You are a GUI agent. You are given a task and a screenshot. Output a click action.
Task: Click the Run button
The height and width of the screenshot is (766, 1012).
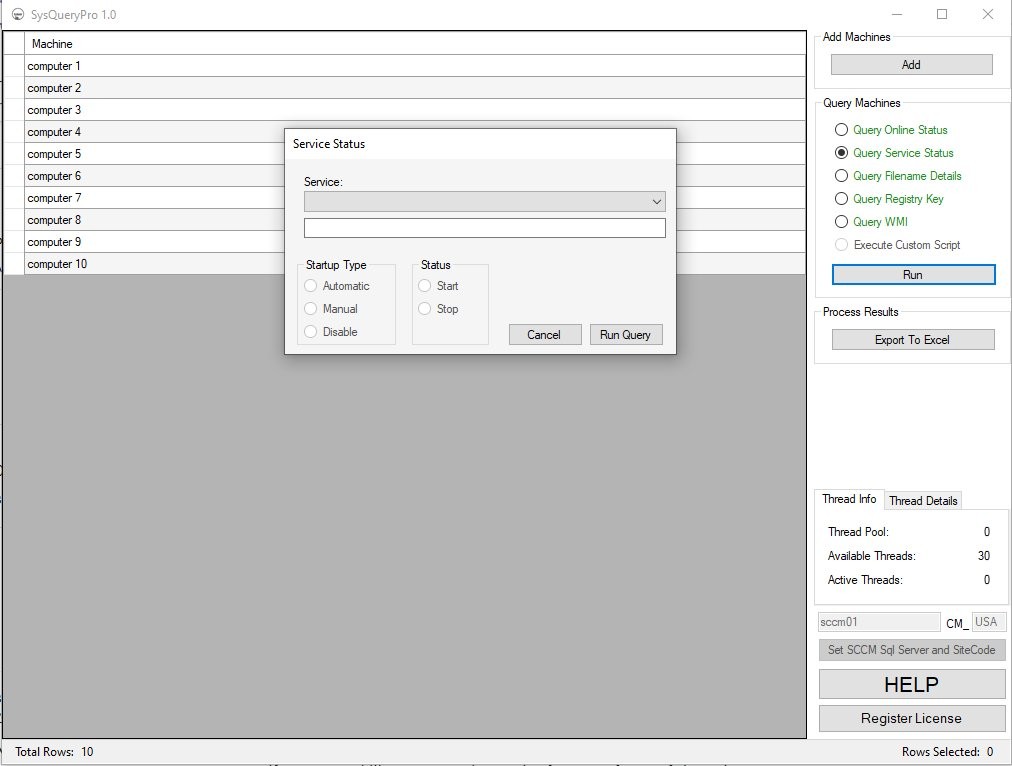tap(913, 274)
